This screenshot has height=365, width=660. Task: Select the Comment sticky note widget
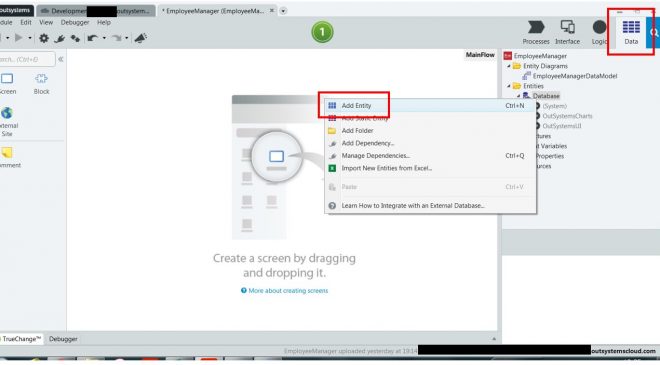[8, 158]
